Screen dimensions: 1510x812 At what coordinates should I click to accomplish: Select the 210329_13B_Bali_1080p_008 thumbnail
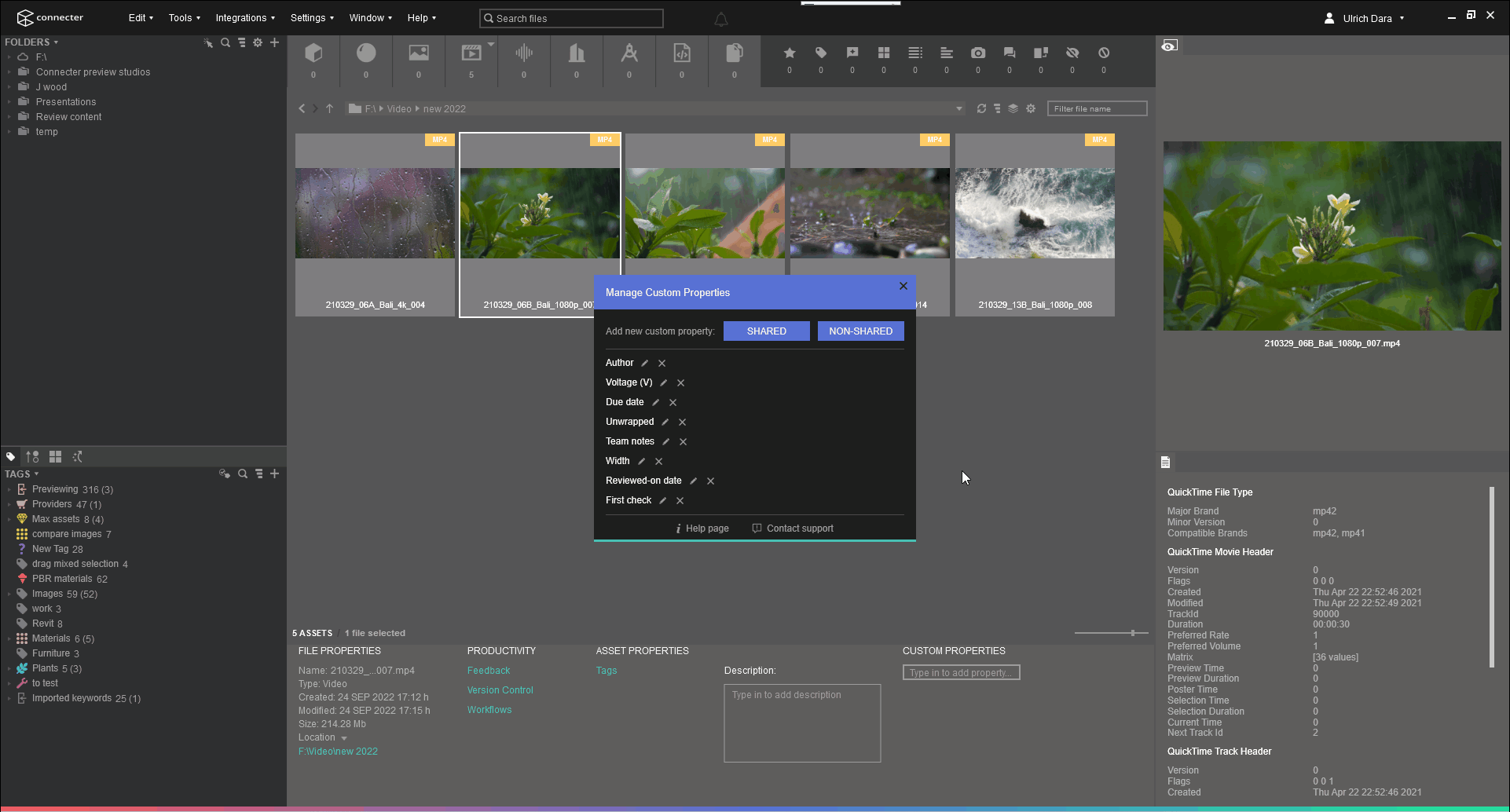coord(1034,213)
